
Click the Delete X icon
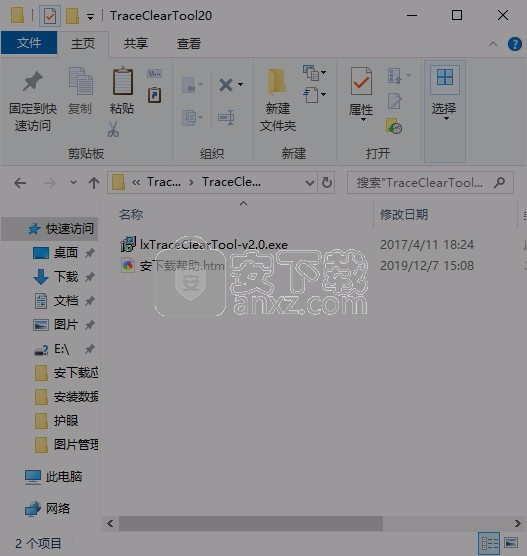pyautogui.click(x=226, y=85)
